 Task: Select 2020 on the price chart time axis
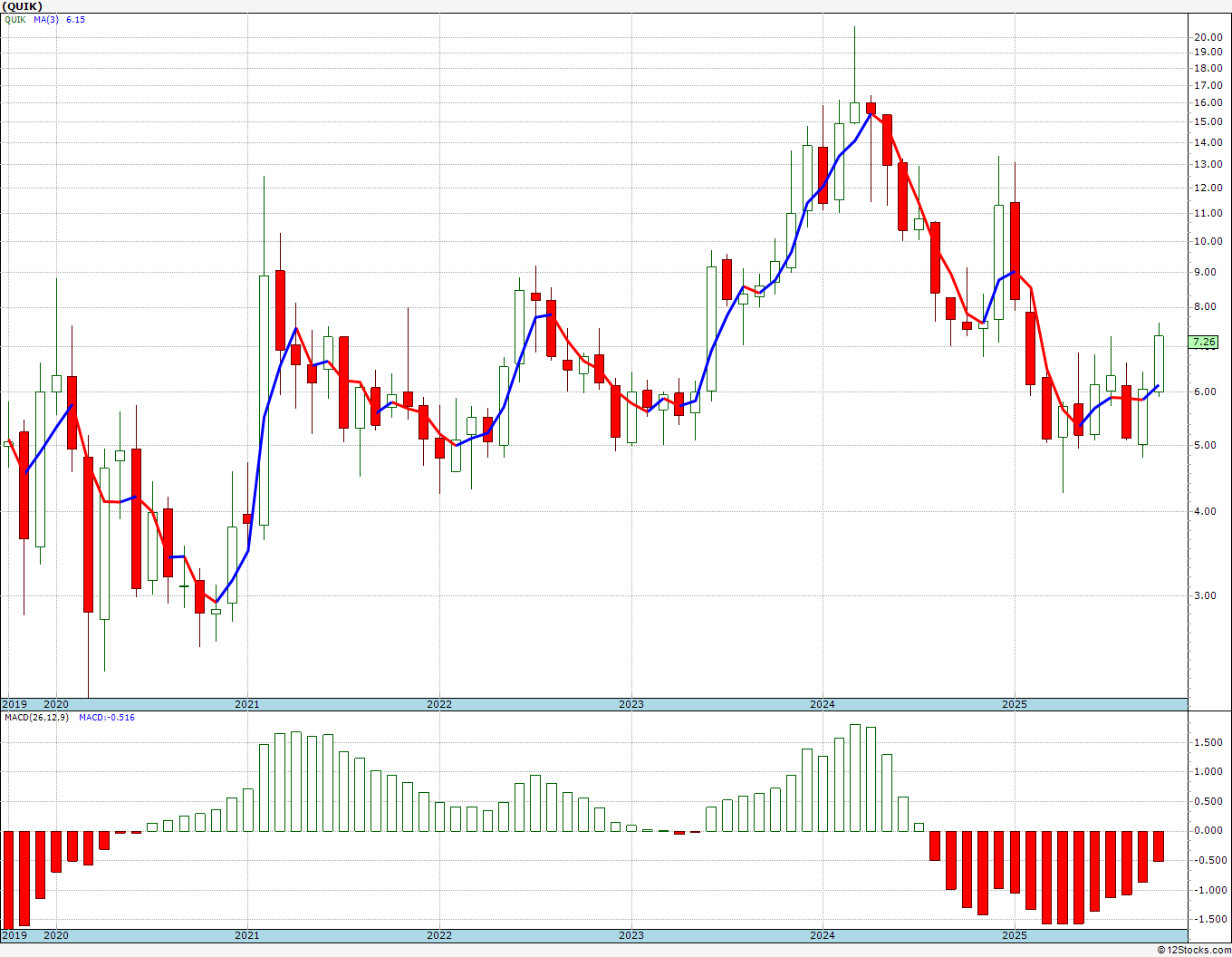56,704
